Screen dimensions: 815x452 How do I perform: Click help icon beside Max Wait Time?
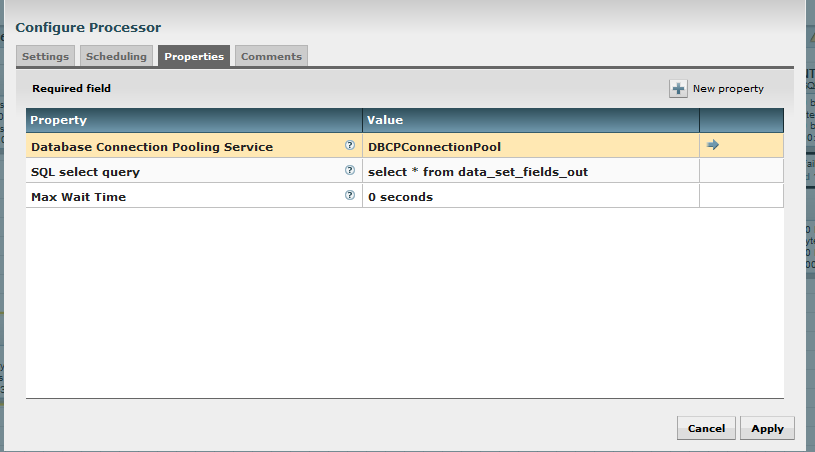pyautogui.click(x=350, y=197)
